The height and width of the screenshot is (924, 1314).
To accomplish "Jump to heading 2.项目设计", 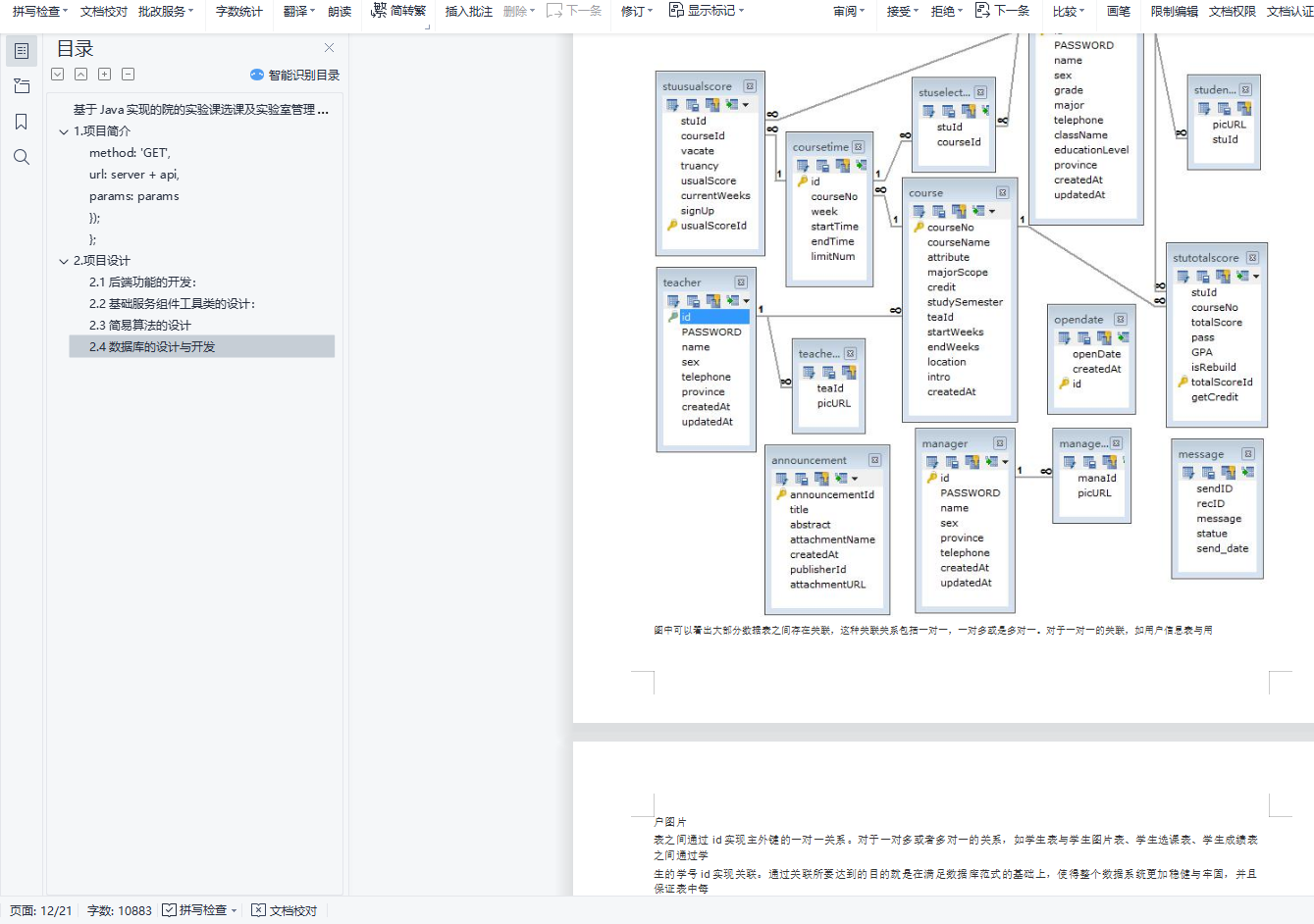I will coord(102,261).
